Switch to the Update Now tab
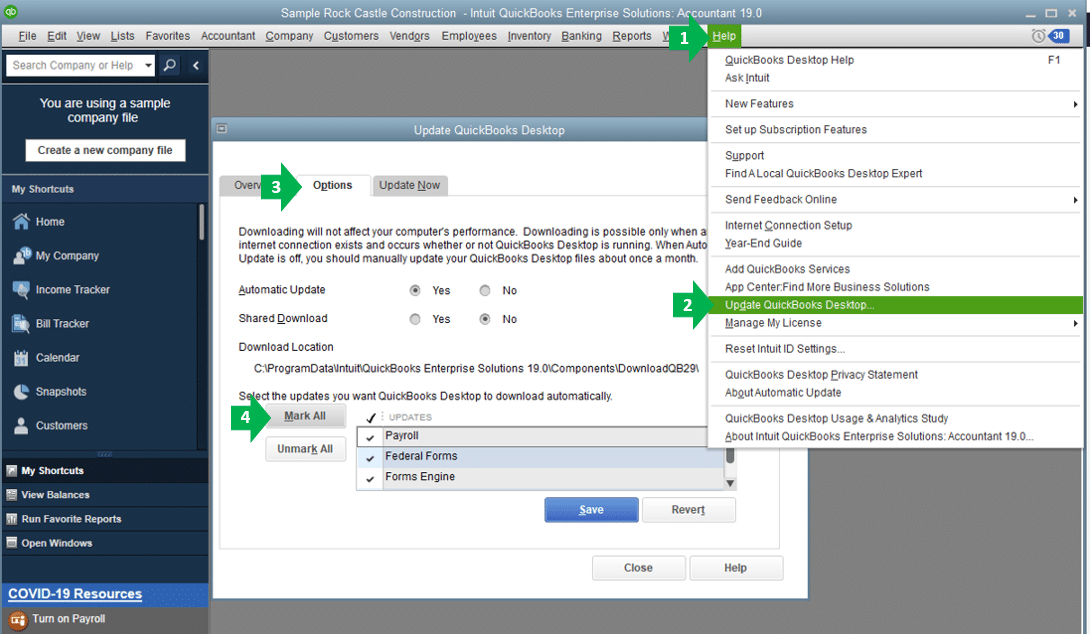This screenshot has height=634, width=1090. [x=410, y=185]
